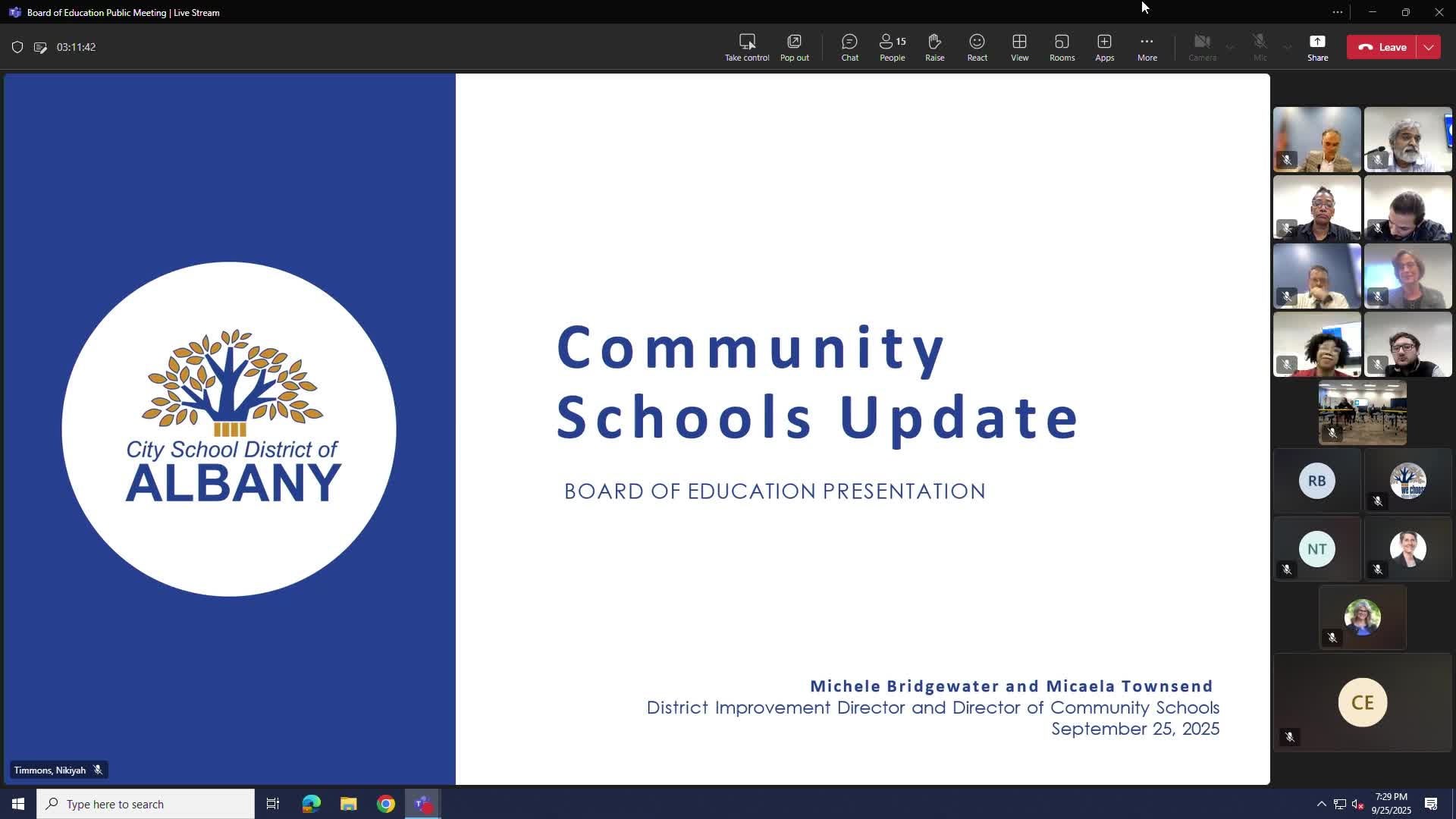Expand the Leave options dropdown arrow

tap(1429, 47)
